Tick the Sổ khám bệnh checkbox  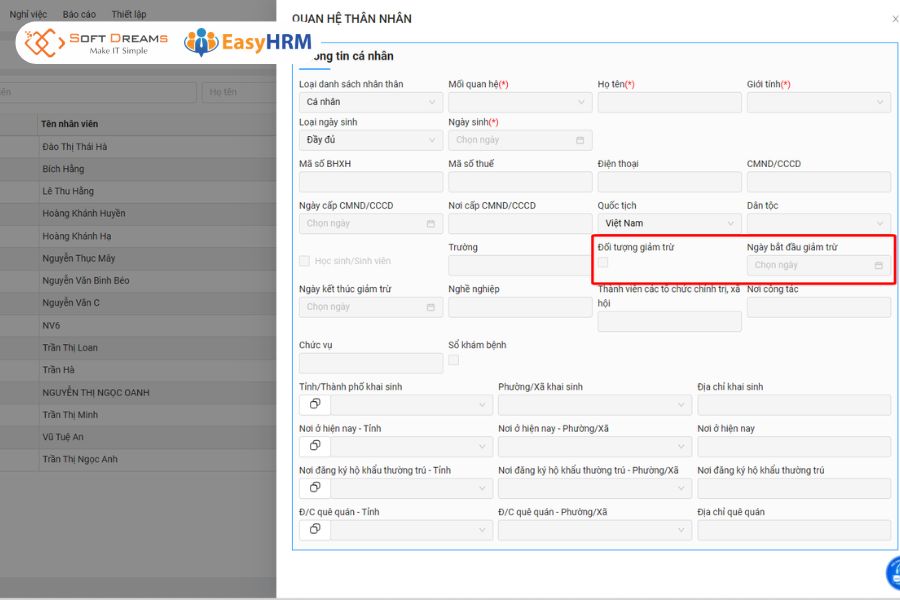point(453,360)
